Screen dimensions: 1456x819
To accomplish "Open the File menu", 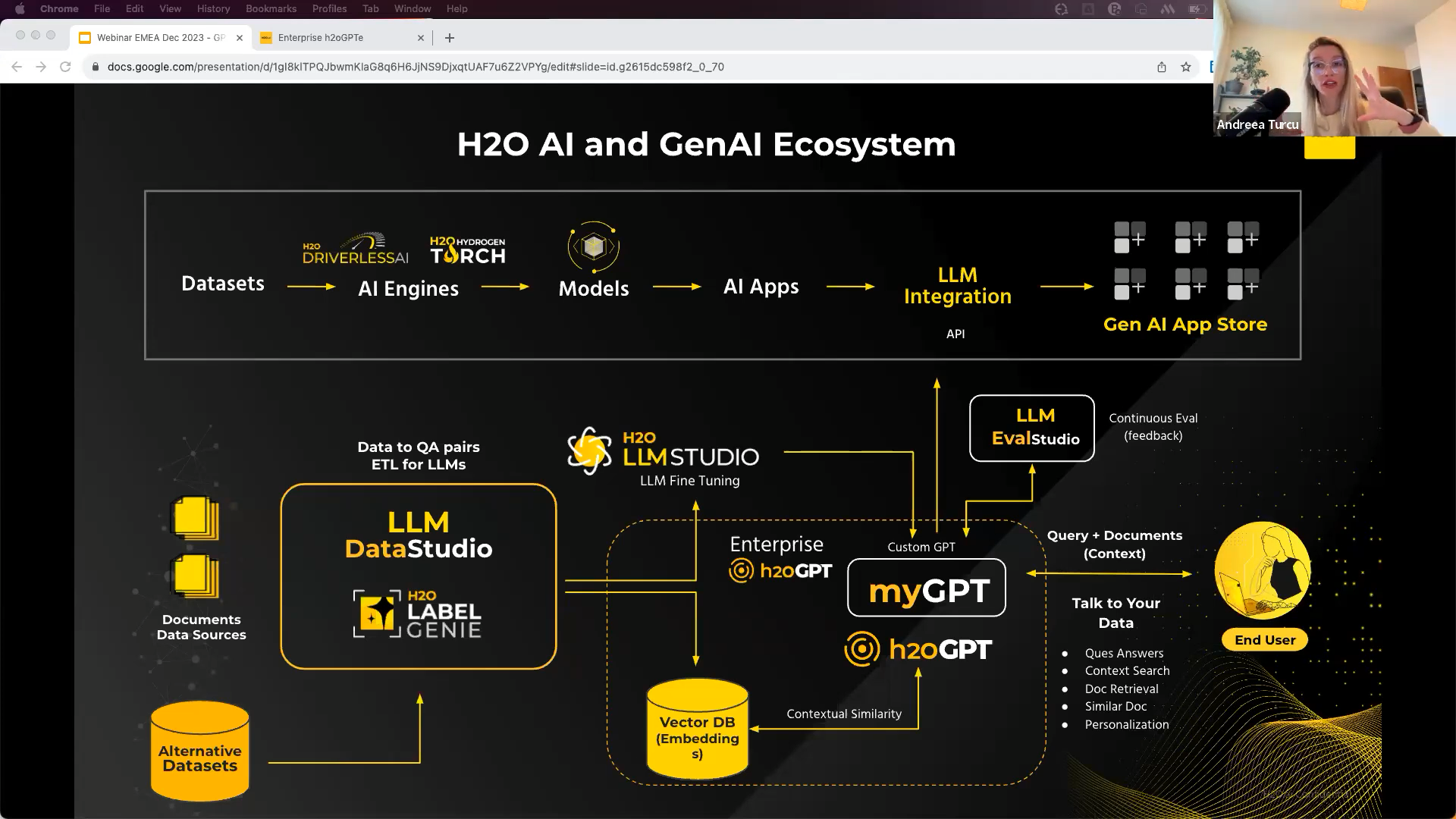I will [102, 9].
